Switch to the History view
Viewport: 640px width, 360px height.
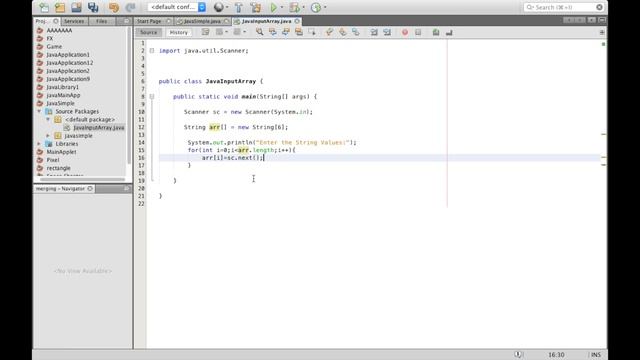pos(179,32)
